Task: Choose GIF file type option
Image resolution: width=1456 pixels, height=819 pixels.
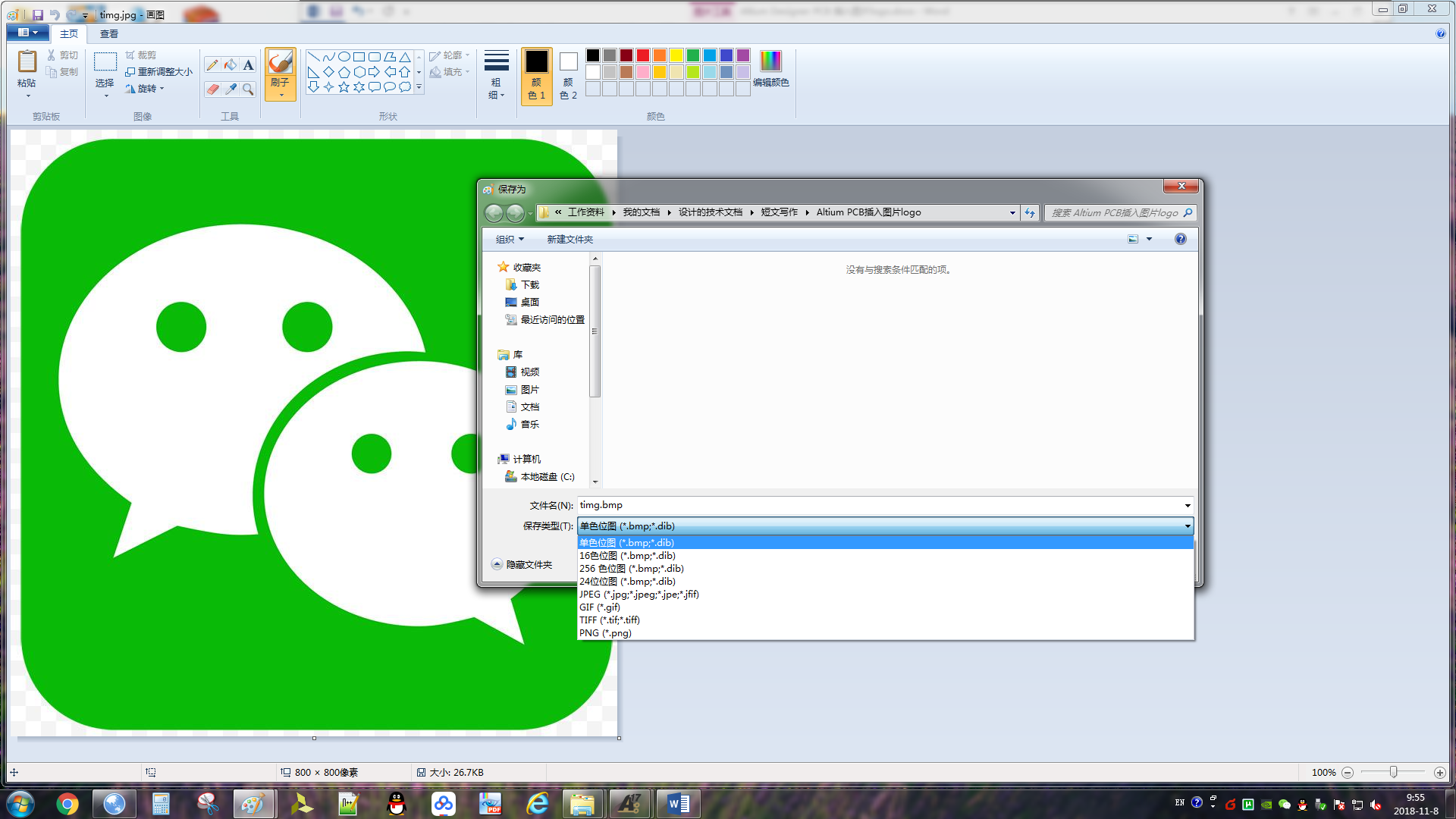Action: [x=885, y=607]
